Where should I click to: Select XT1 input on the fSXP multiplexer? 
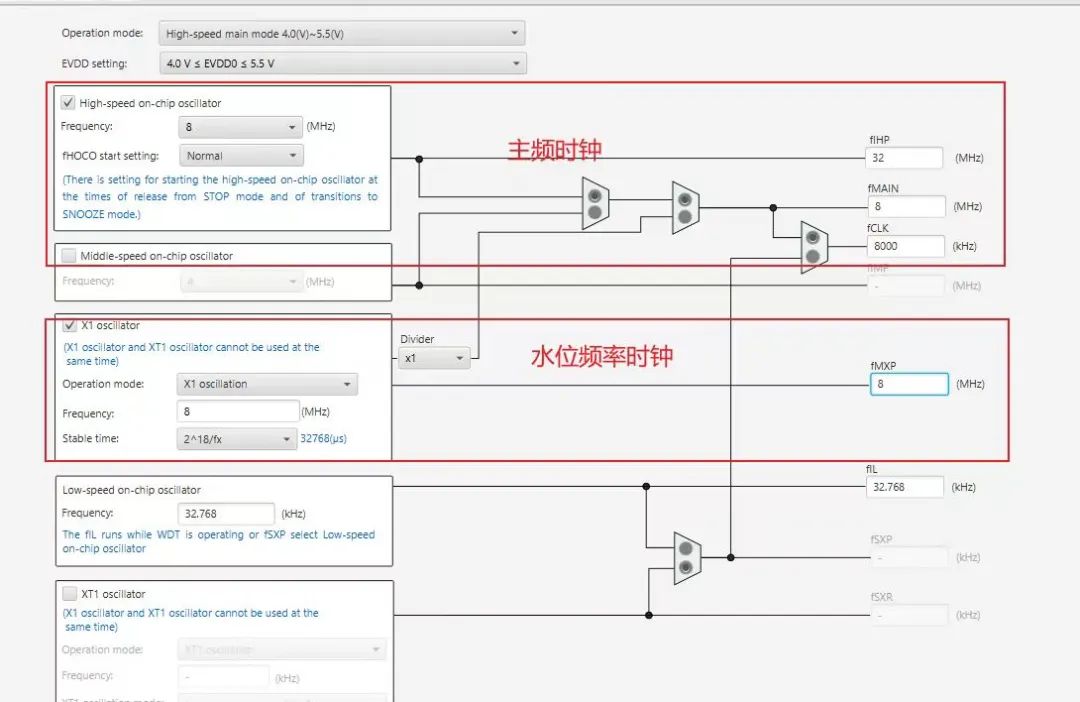click(685, 567)
